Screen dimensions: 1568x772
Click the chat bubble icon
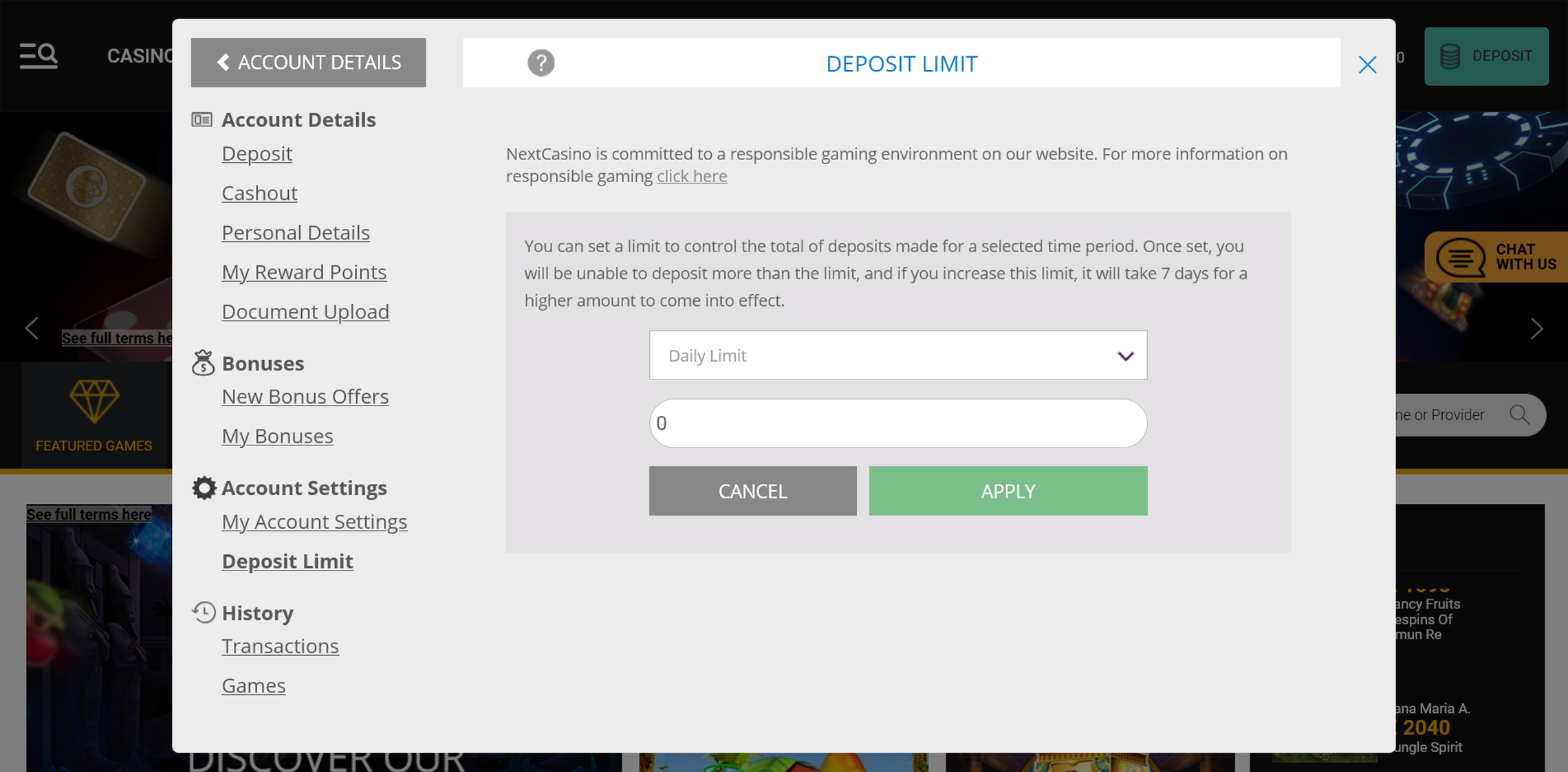pyautogui.click(x=1460, y=258)
